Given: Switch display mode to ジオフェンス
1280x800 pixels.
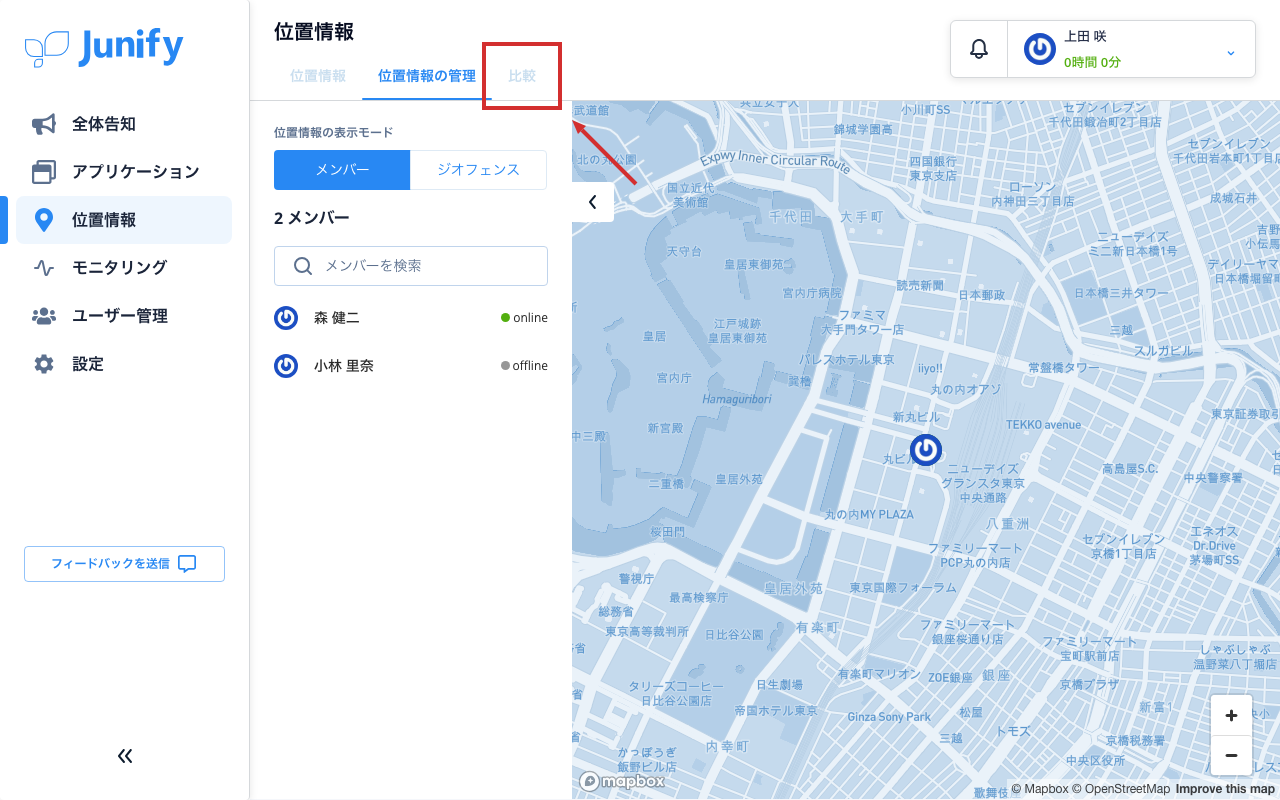Looking at the screenshot, I should click(478, 170).
